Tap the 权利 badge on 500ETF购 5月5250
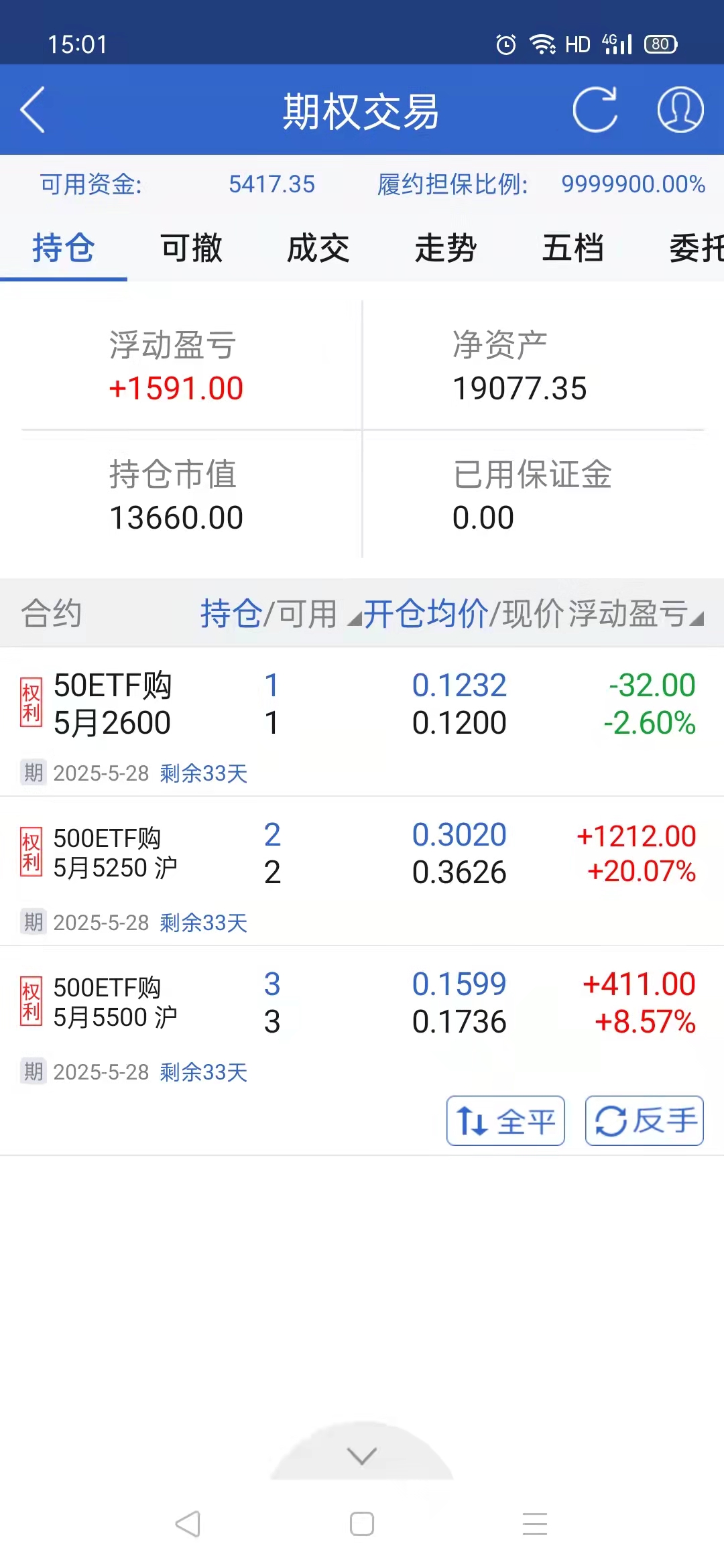This screenshot has width=724, height=1568. (x=31, y=852)
